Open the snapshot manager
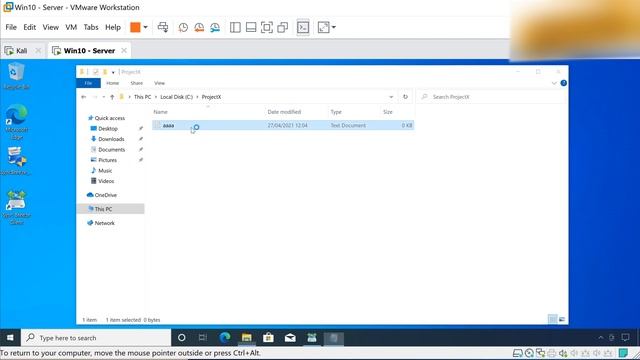Viewport: 640px width, 360px height. (215, 27)
